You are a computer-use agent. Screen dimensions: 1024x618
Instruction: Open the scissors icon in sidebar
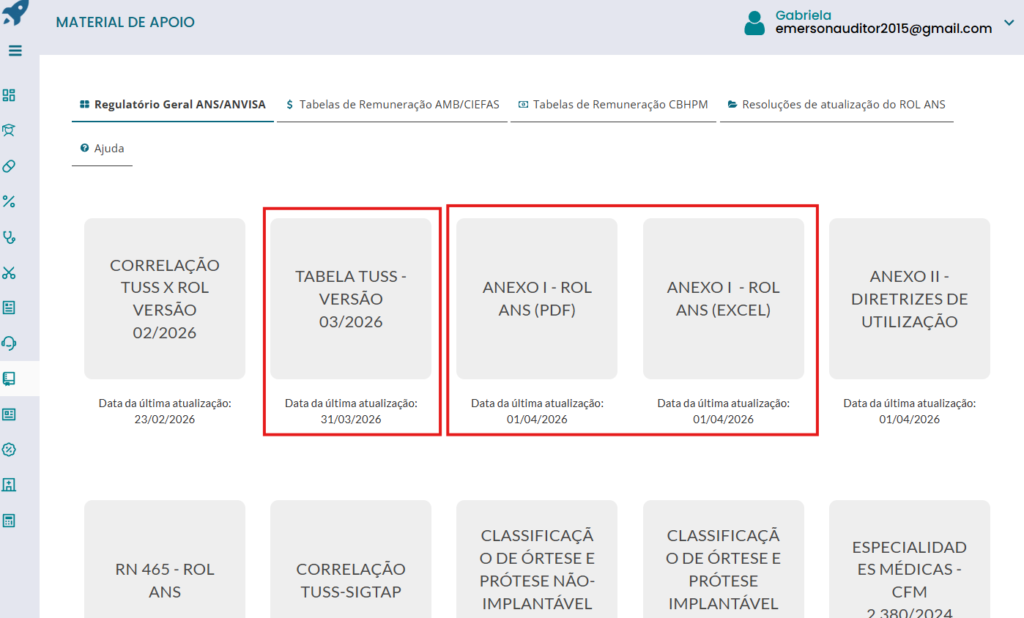coord(9,272)
